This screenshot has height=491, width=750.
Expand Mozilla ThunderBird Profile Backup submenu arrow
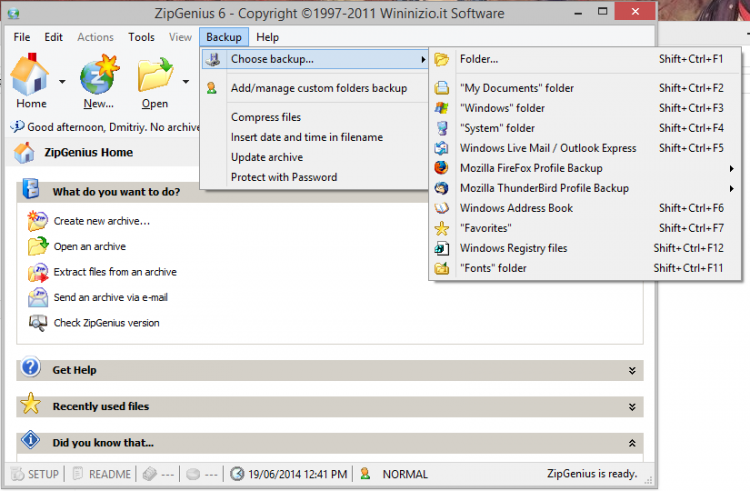pos(731,188)
